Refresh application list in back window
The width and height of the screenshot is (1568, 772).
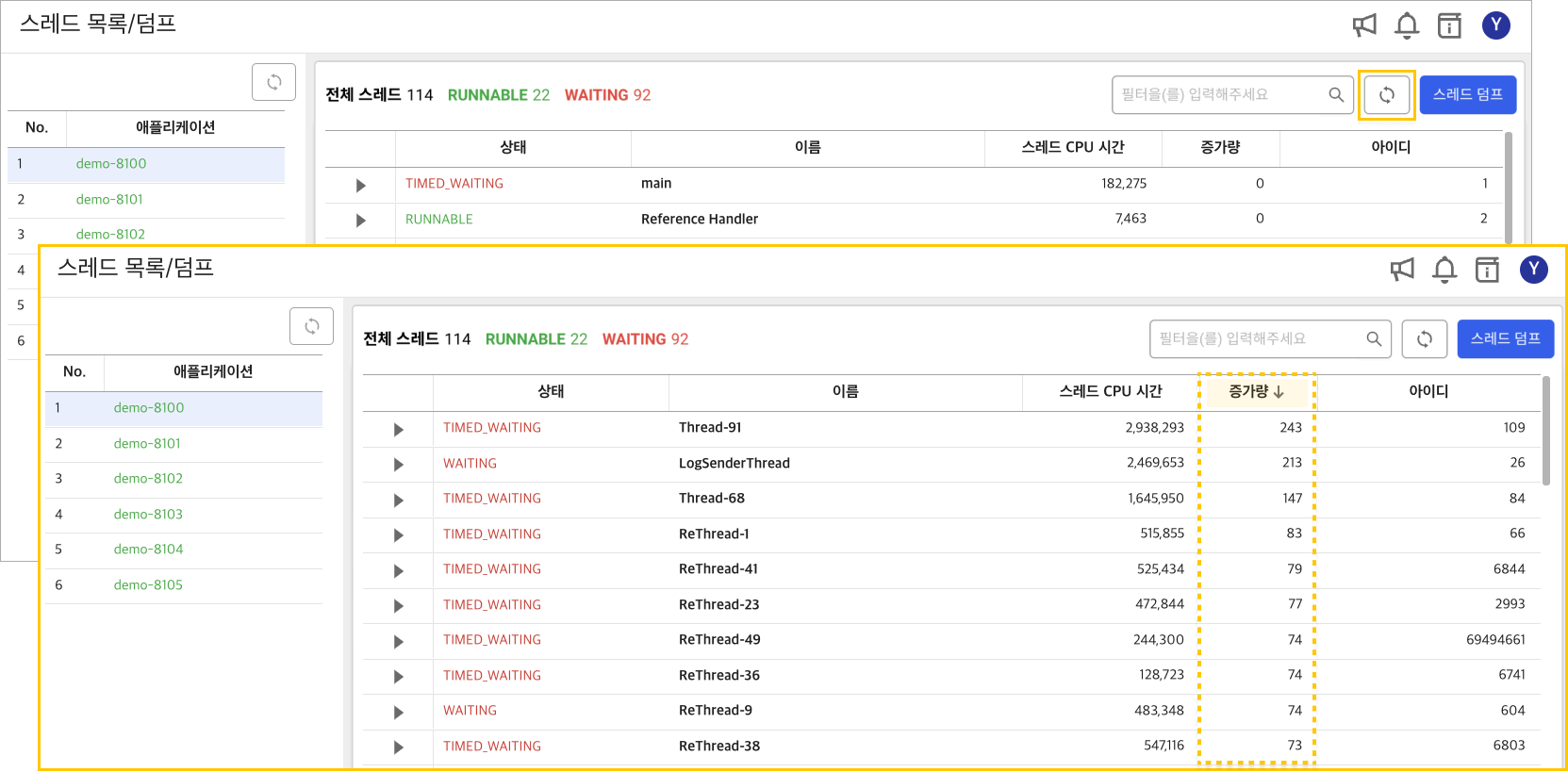274,82
